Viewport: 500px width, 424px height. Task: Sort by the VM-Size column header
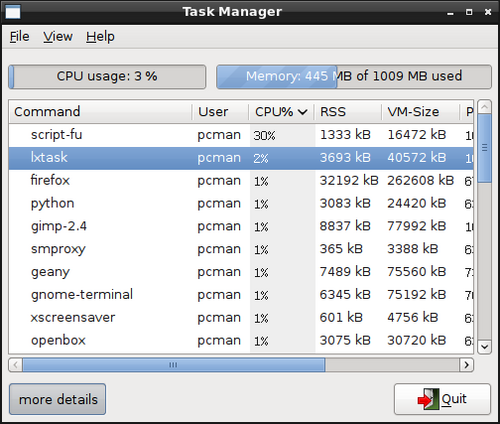(420, 112)
